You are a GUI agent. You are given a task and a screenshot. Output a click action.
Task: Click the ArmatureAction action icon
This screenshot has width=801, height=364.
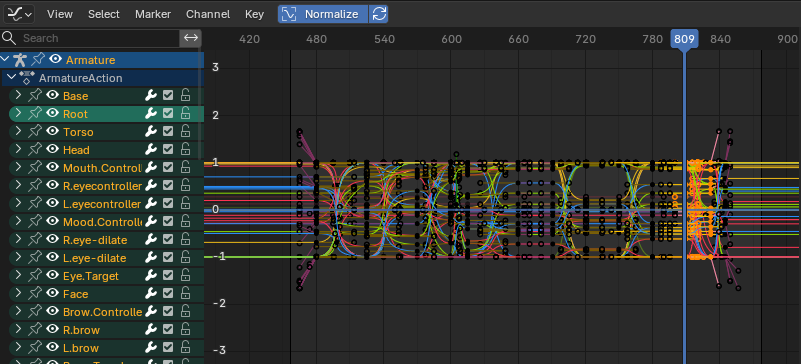[27, 78]
